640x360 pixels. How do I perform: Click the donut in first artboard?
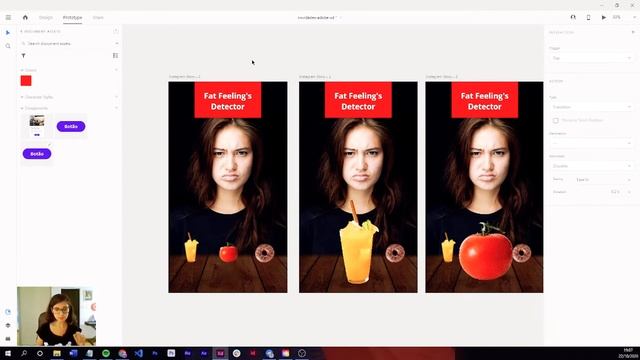[265, 253]
